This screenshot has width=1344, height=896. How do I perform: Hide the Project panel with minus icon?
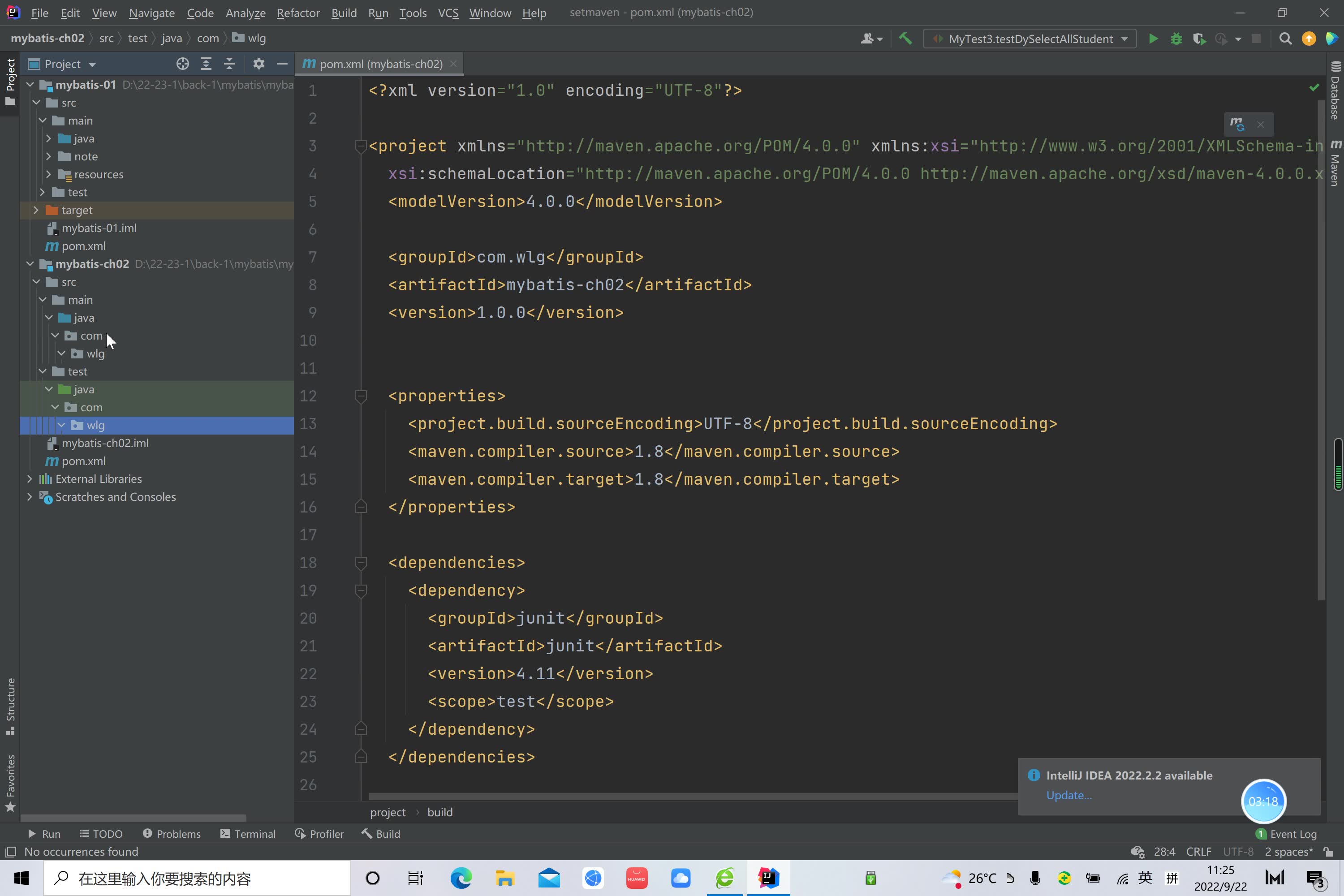coord(282,64)
